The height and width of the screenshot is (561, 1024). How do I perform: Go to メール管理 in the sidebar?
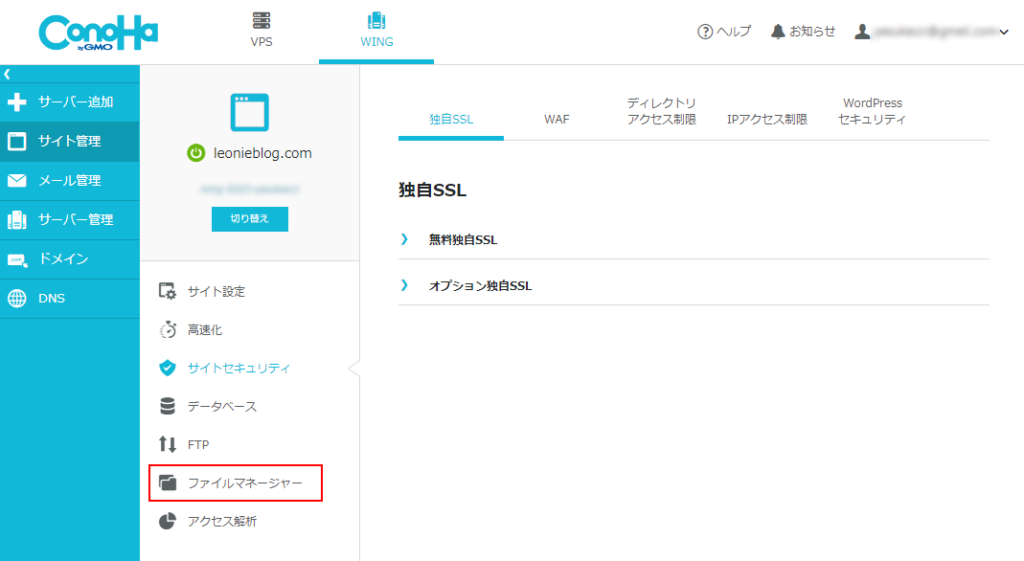click(x=70, y=180)
